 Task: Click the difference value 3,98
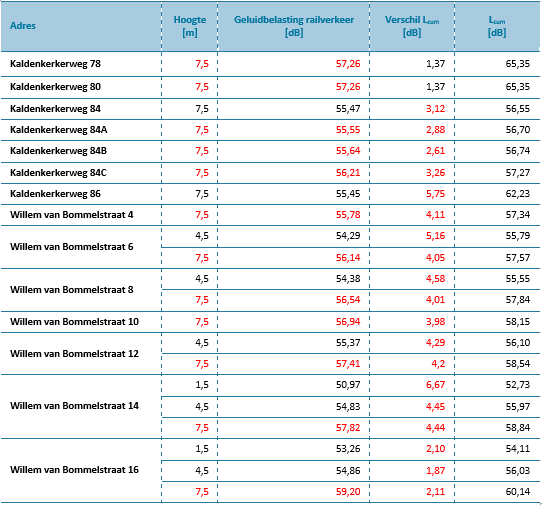[435, 322]
